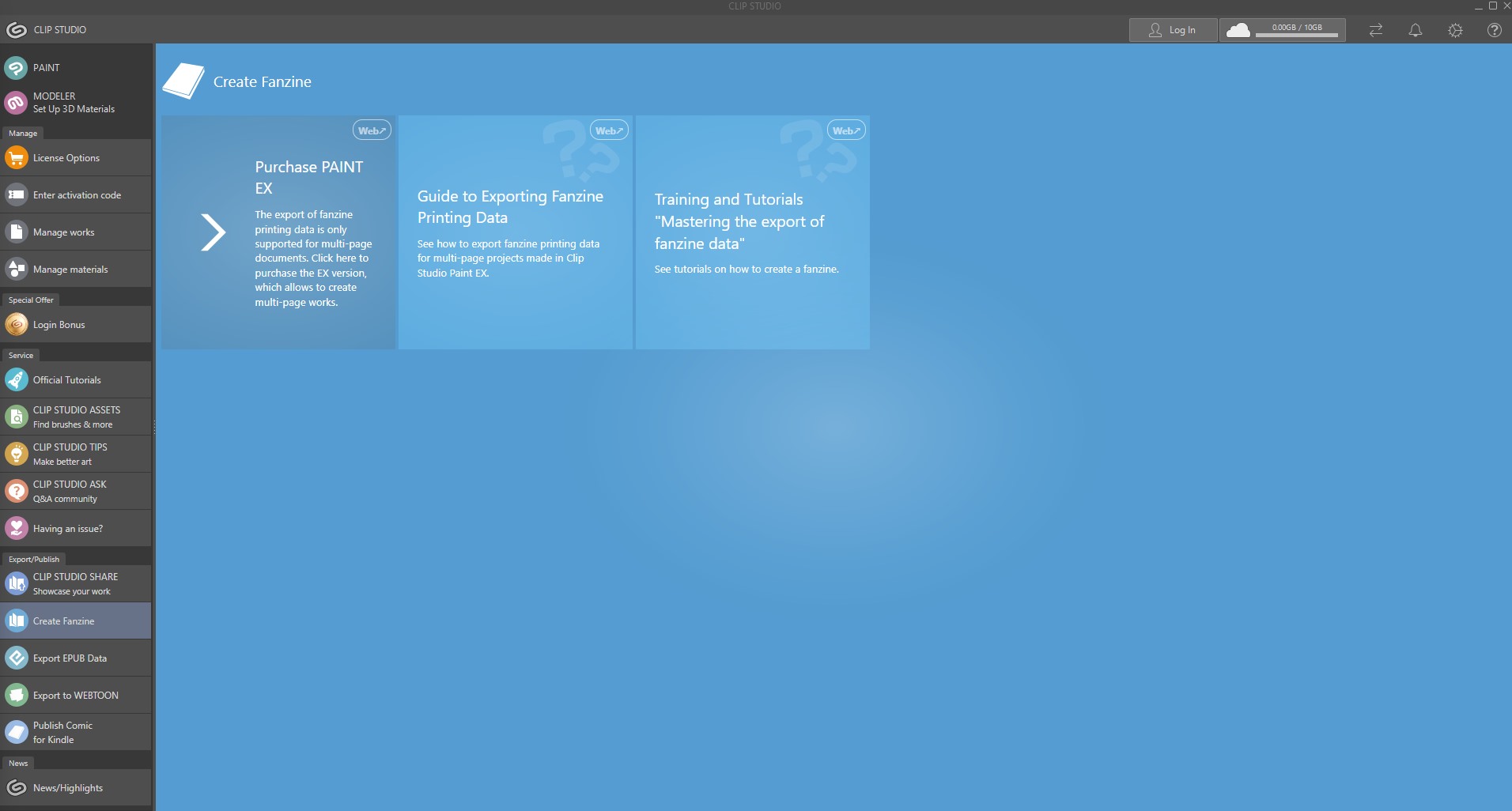The image size is (1512, 811).
Task: Open the notifications bell
Action: click(1416, 30)
